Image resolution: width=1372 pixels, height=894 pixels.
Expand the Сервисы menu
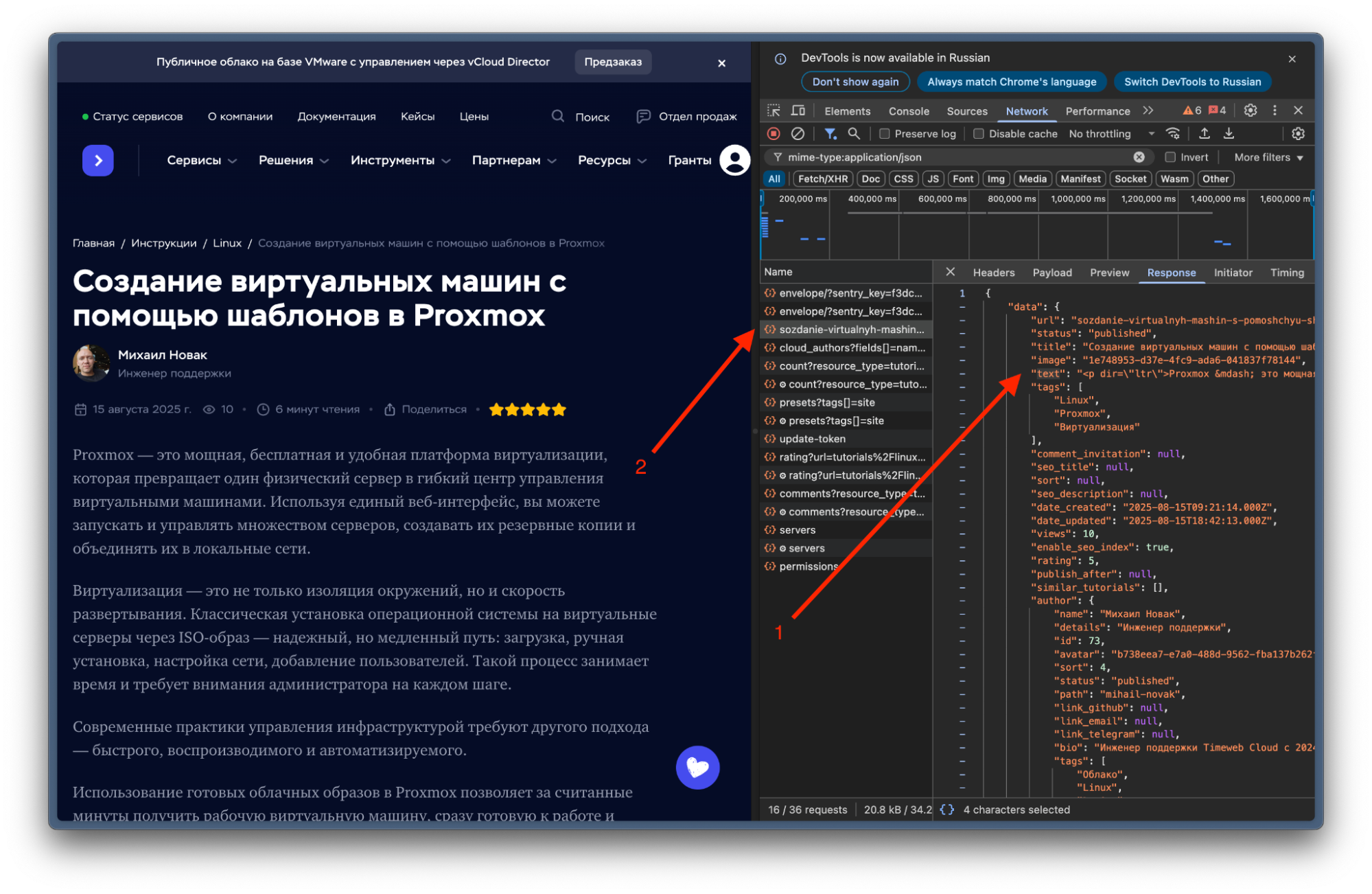202,161
